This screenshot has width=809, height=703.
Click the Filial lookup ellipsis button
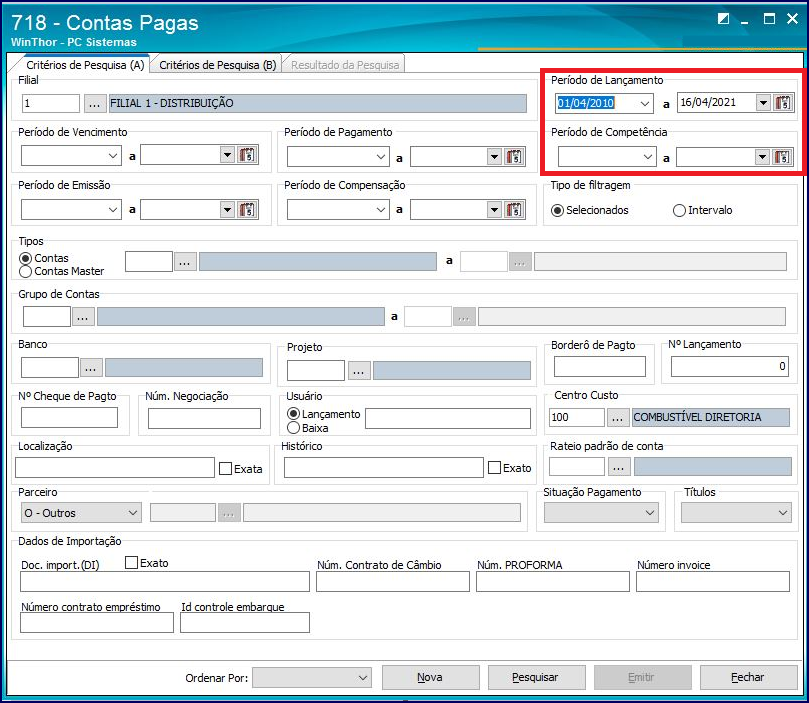[94, 103]
